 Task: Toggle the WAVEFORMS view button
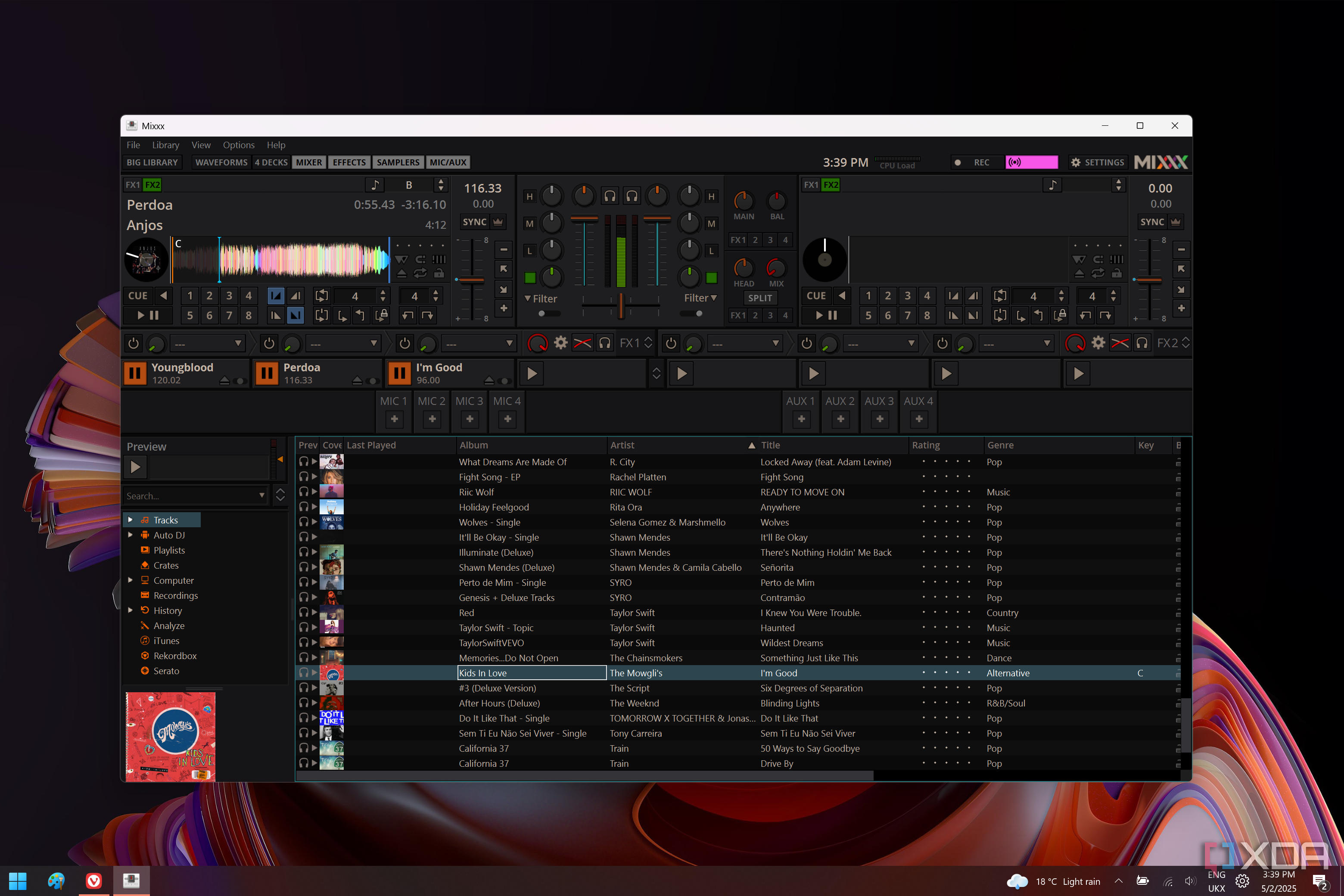tap(221, 162)
